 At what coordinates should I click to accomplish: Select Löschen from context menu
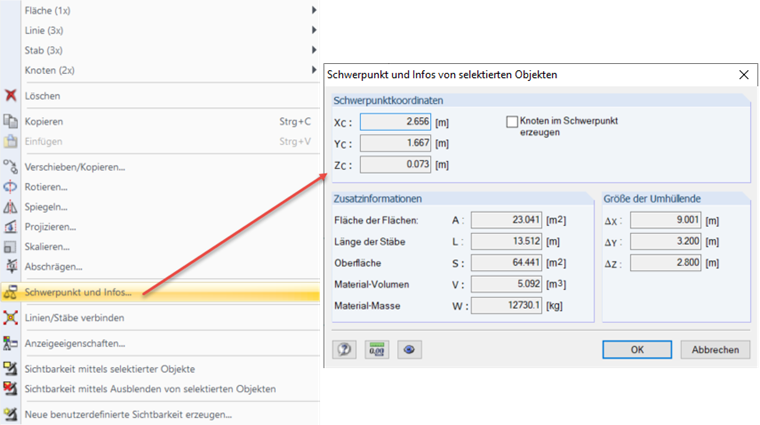point(160,96)
